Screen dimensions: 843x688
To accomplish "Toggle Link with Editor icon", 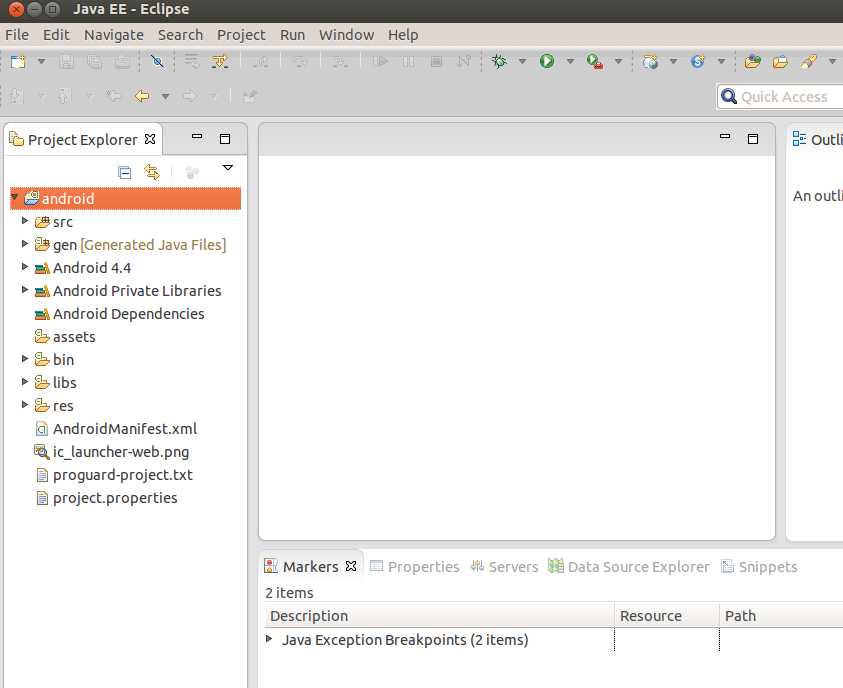I will 152,172.
